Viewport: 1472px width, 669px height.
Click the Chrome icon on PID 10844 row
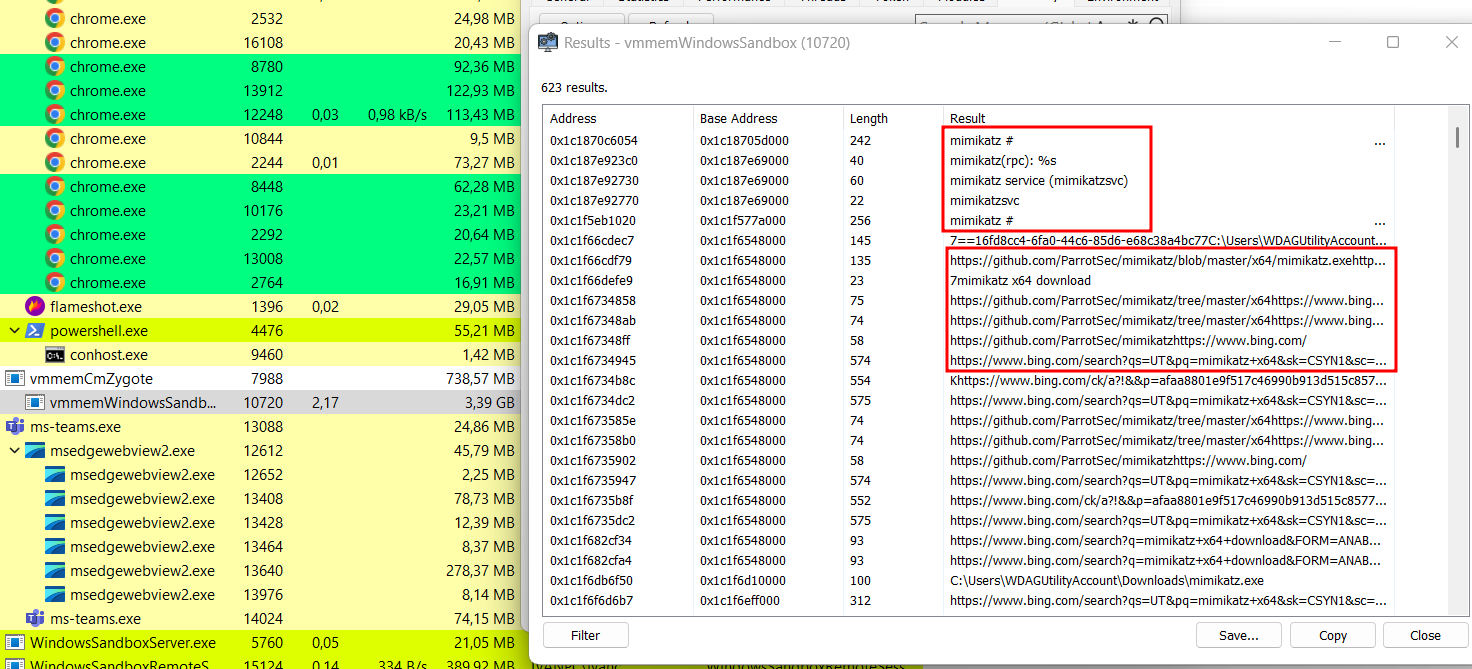(x=55, y=139)
